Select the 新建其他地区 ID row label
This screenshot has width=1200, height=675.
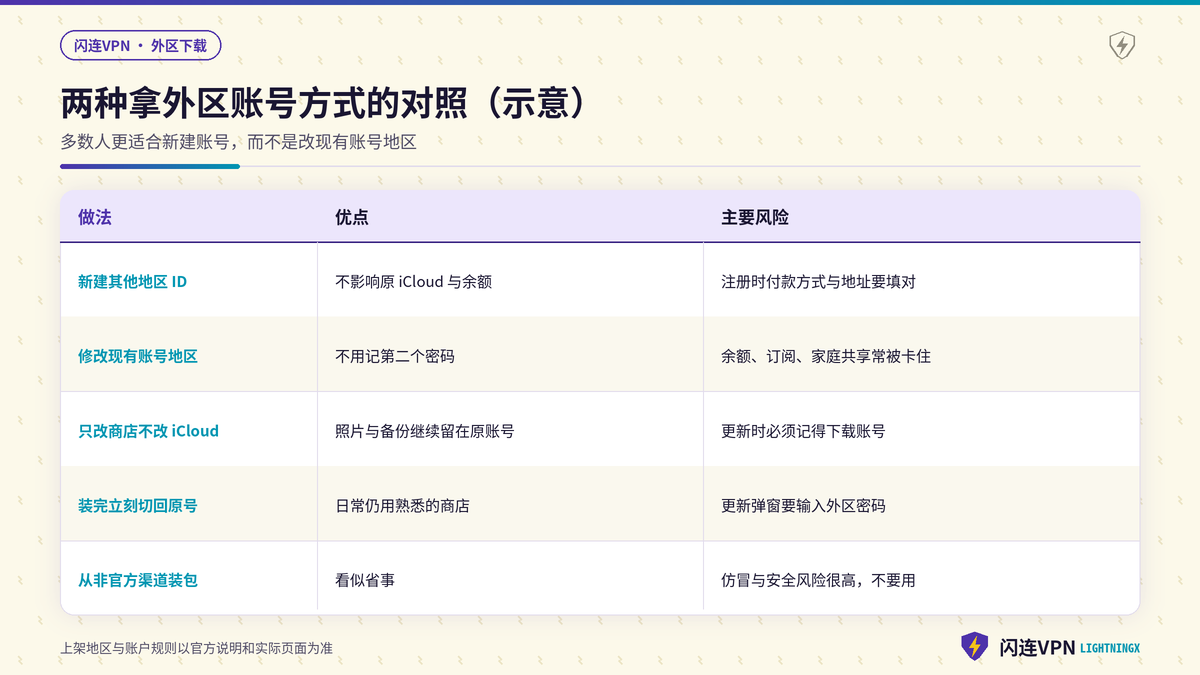(132, 282)
